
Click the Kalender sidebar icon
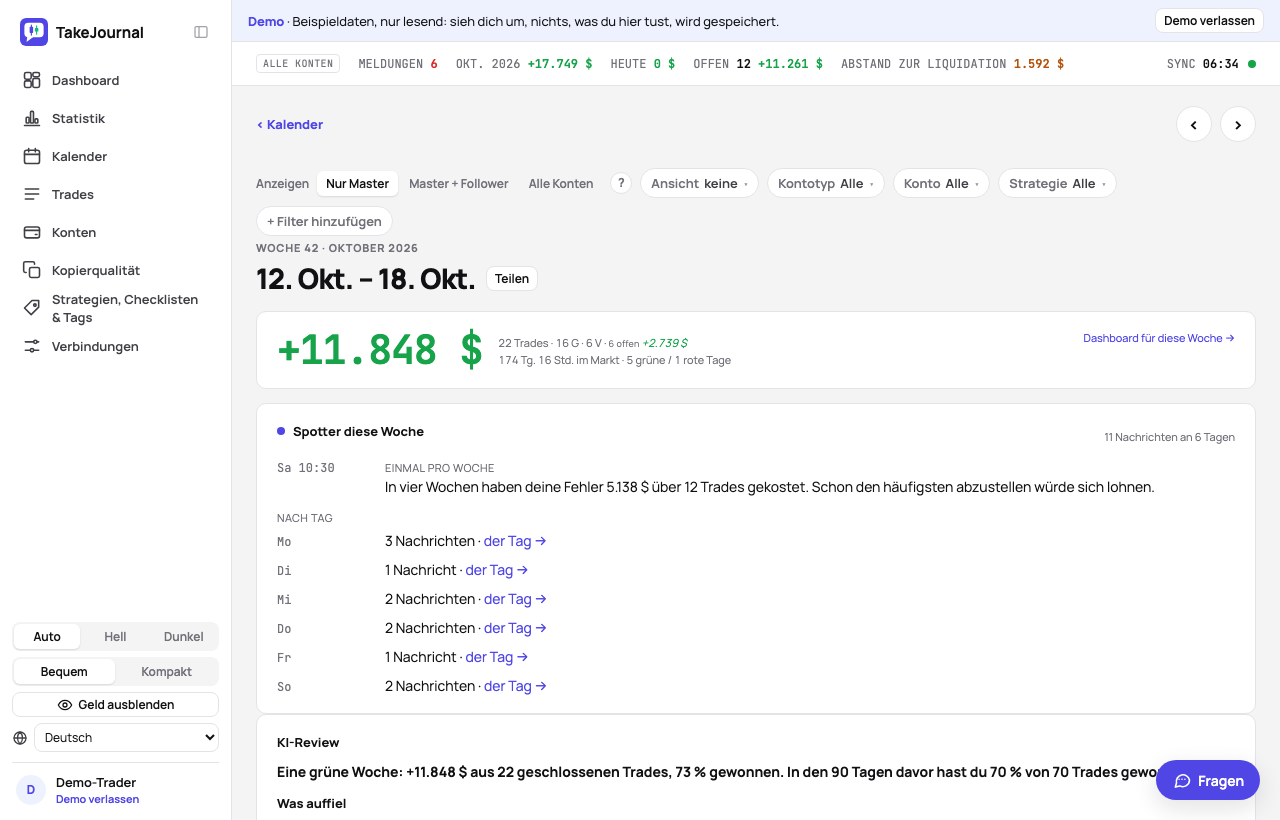click(32, 156)
